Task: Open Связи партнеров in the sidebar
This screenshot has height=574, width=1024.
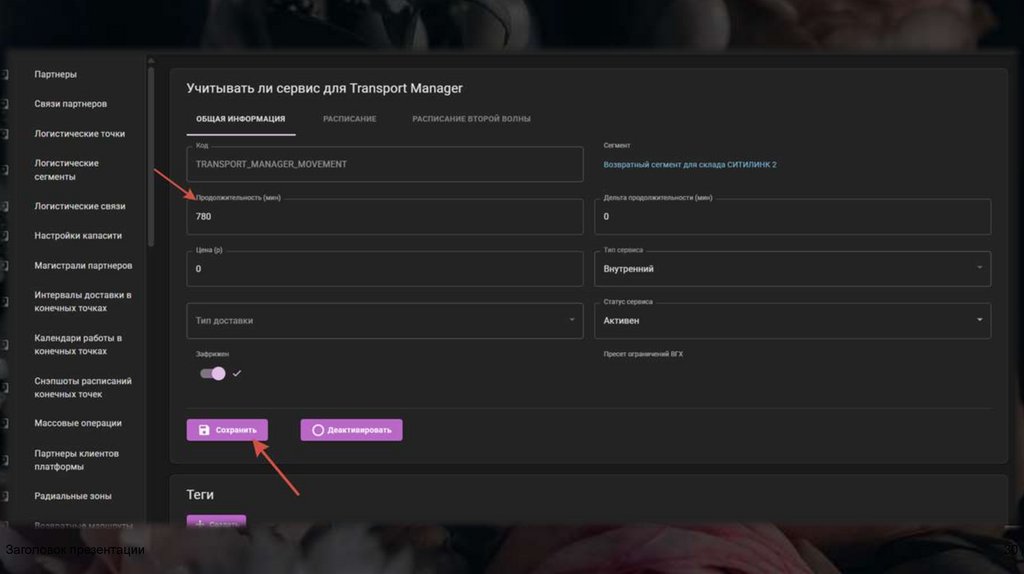Action: coord(71,104)
